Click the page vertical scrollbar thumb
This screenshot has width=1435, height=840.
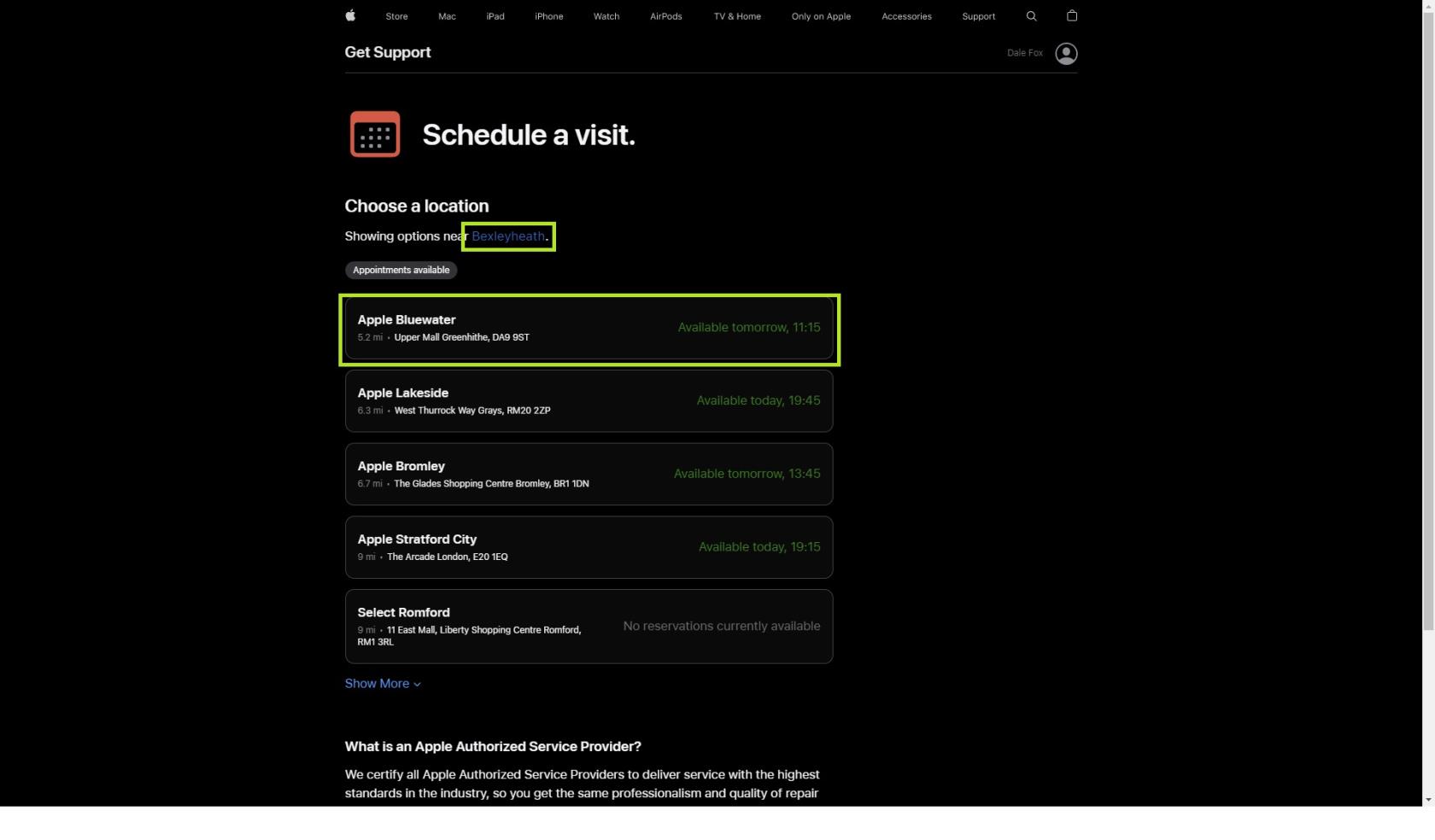pos(1428,321)
